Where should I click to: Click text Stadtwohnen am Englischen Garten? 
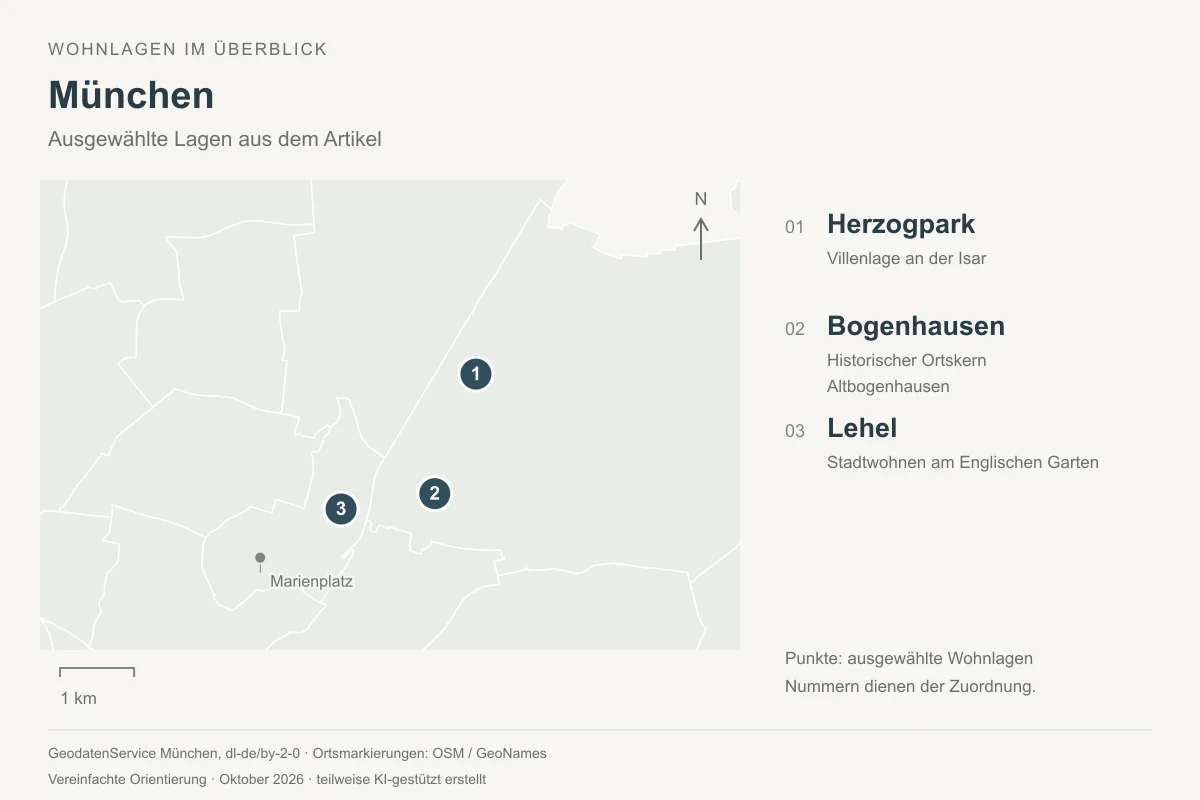(963, 462)
